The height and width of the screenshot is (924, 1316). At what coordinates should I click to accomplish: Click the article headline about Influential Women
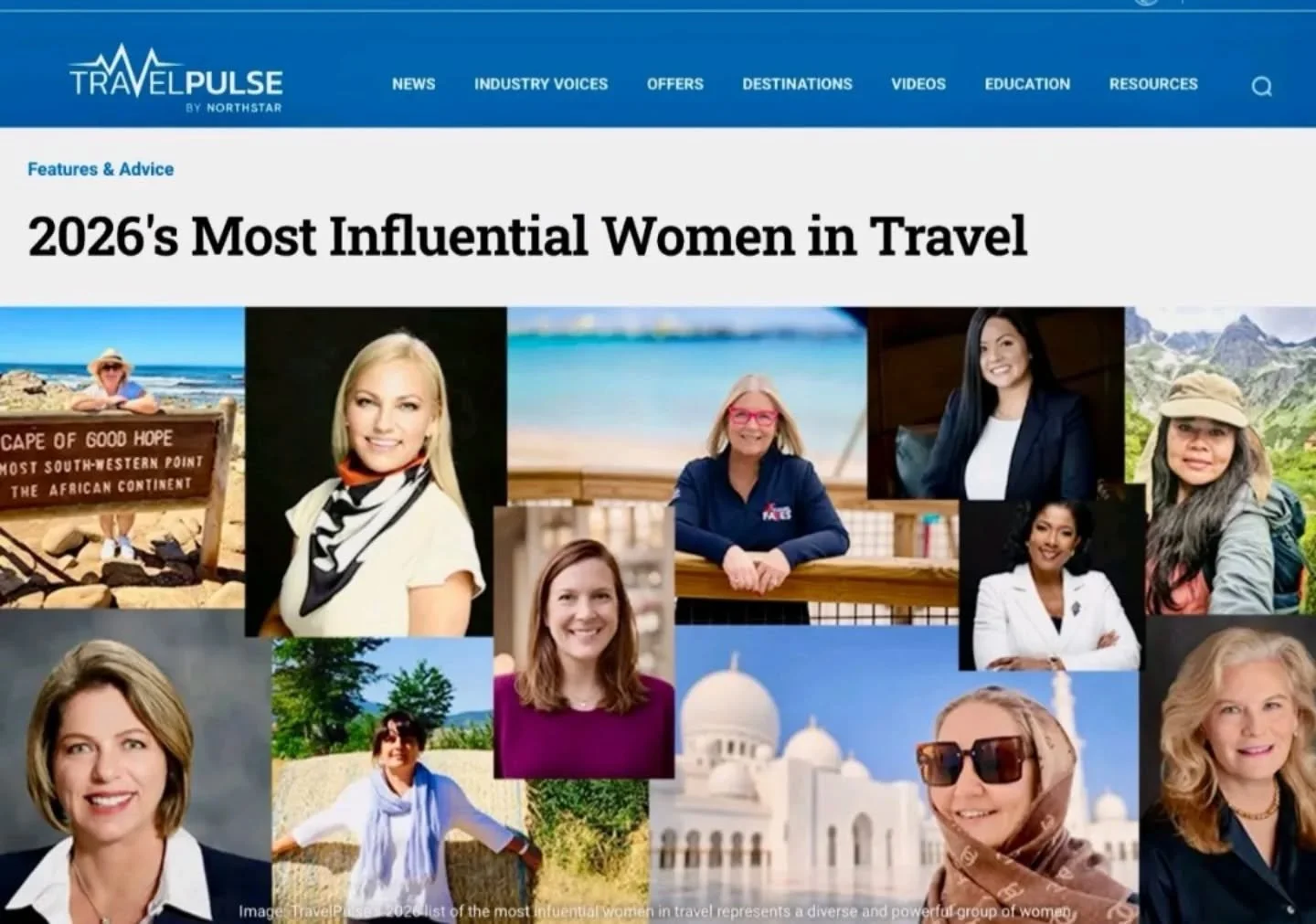tap(527, 236)
